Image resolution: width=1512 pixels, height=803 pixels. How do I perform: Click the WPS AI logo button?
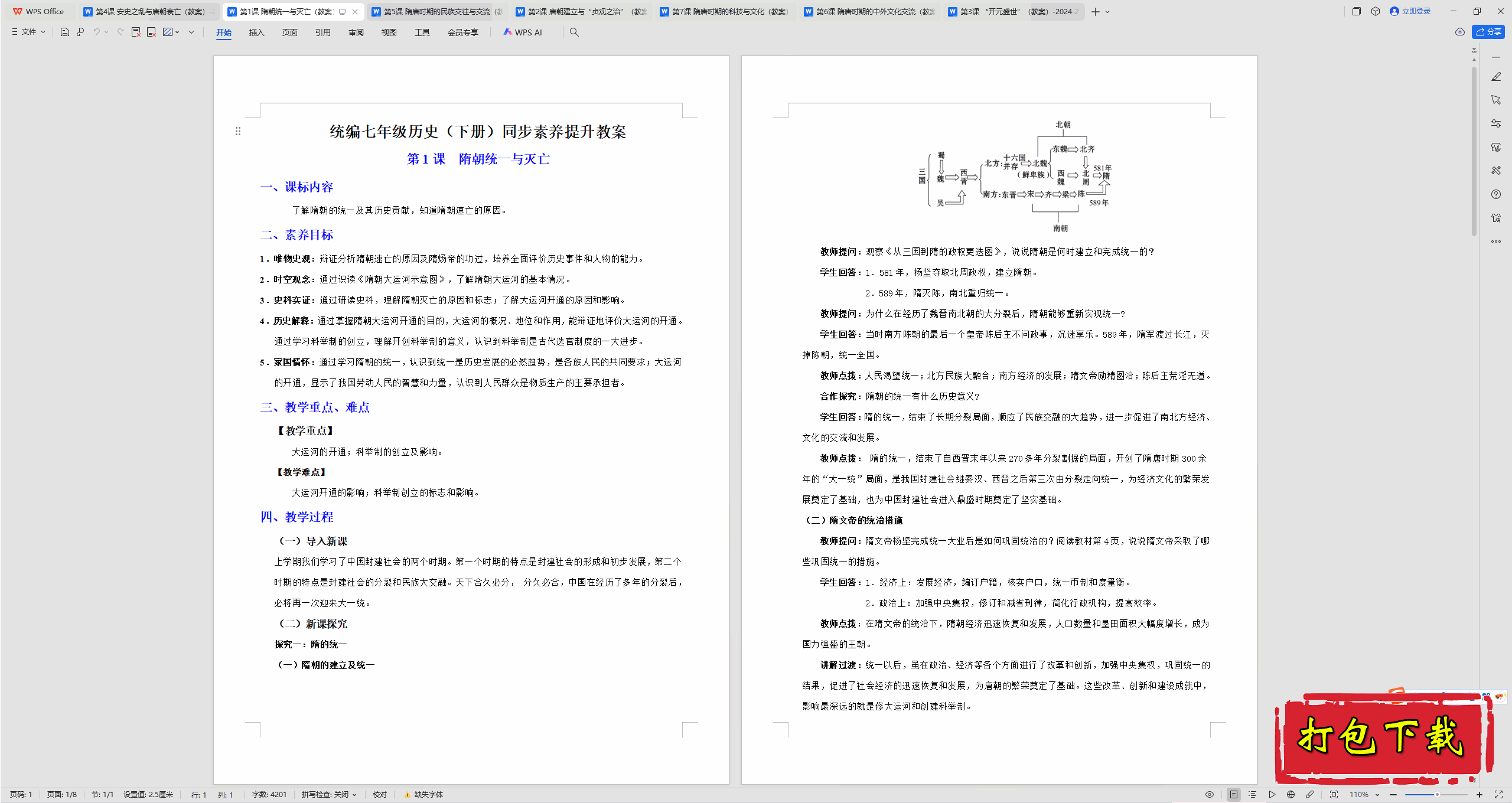tap(523, 32)
